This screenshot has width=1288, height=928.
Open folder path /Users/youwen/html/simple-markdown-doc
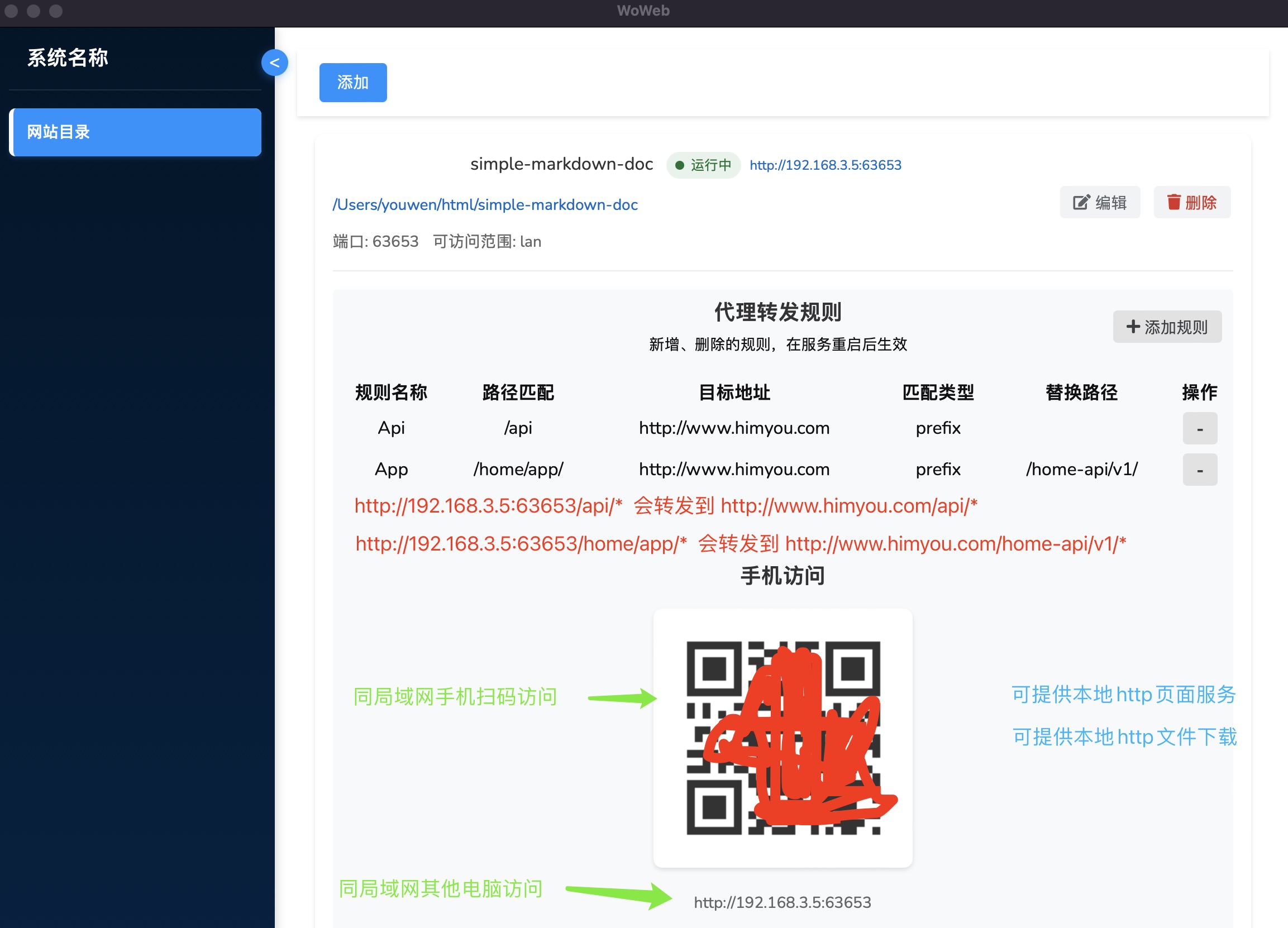(x=485, y=205)
